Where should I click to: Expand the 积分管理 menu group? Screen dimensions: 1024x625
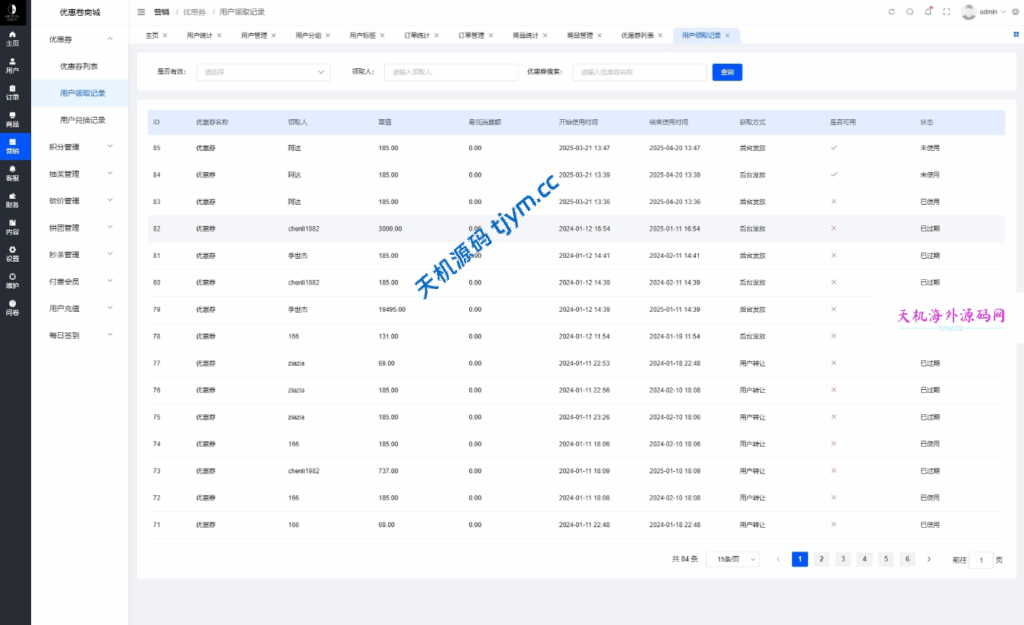80,146
